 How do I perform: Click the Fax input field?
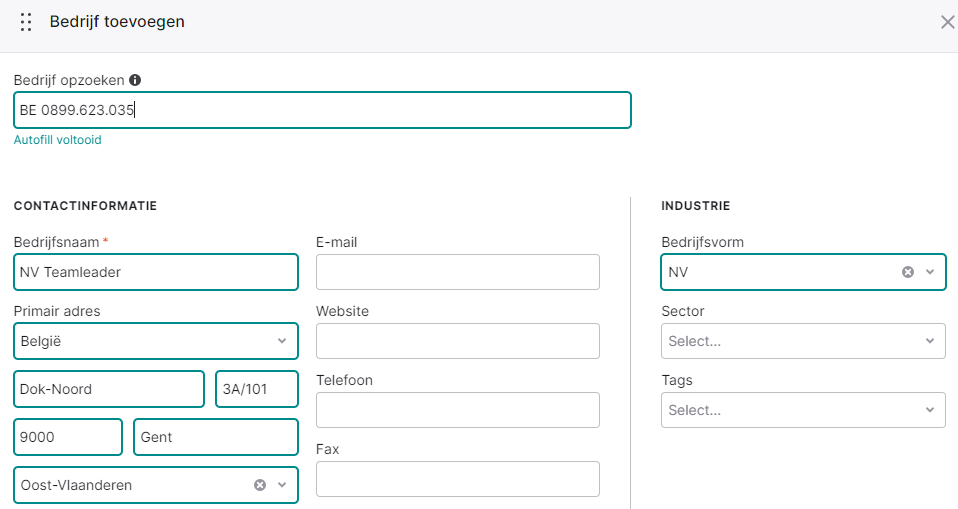(458, 479)
